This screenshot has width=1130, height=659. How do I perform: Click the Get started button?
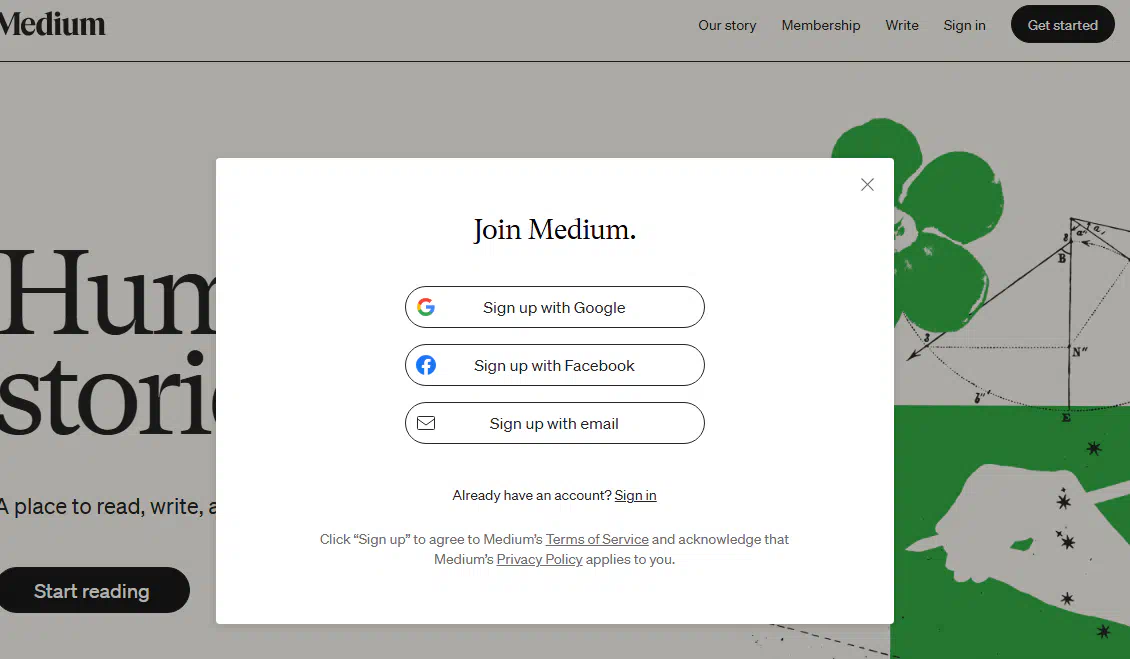point(1062,25)
